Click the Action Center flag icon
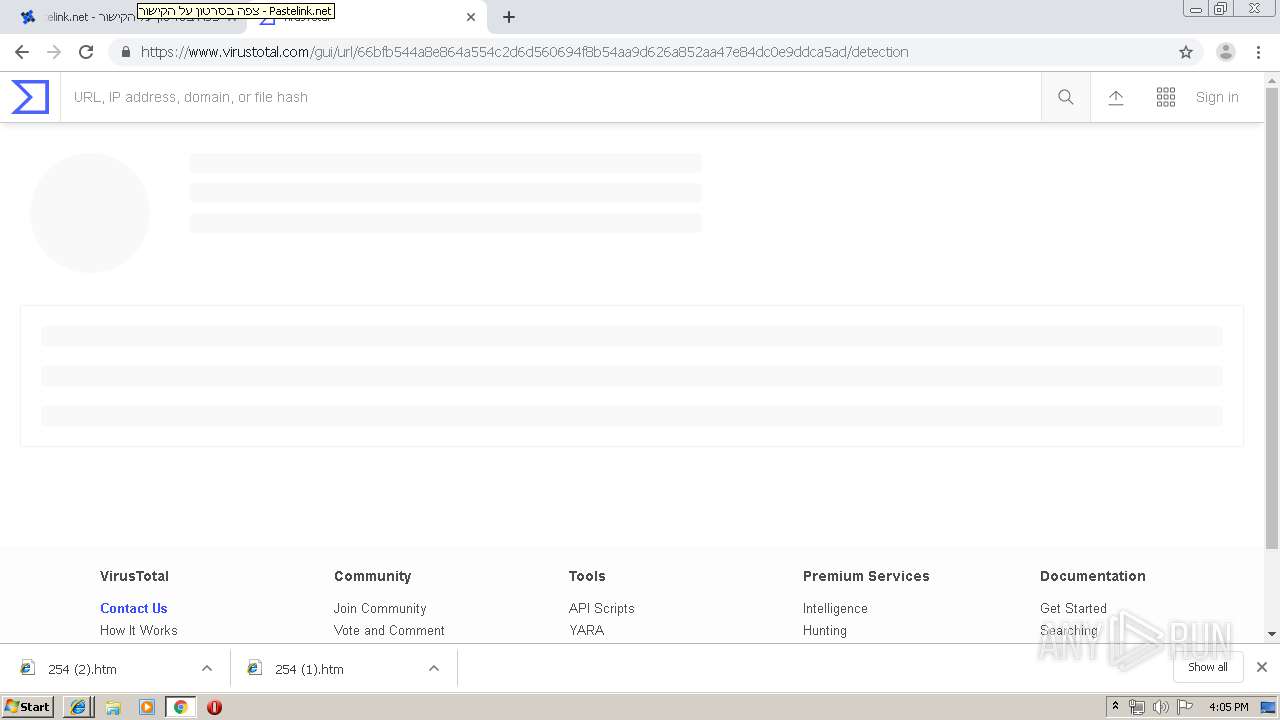Image resolution: width=1280 pixels, height=720 pixels. coord(1185,707)
